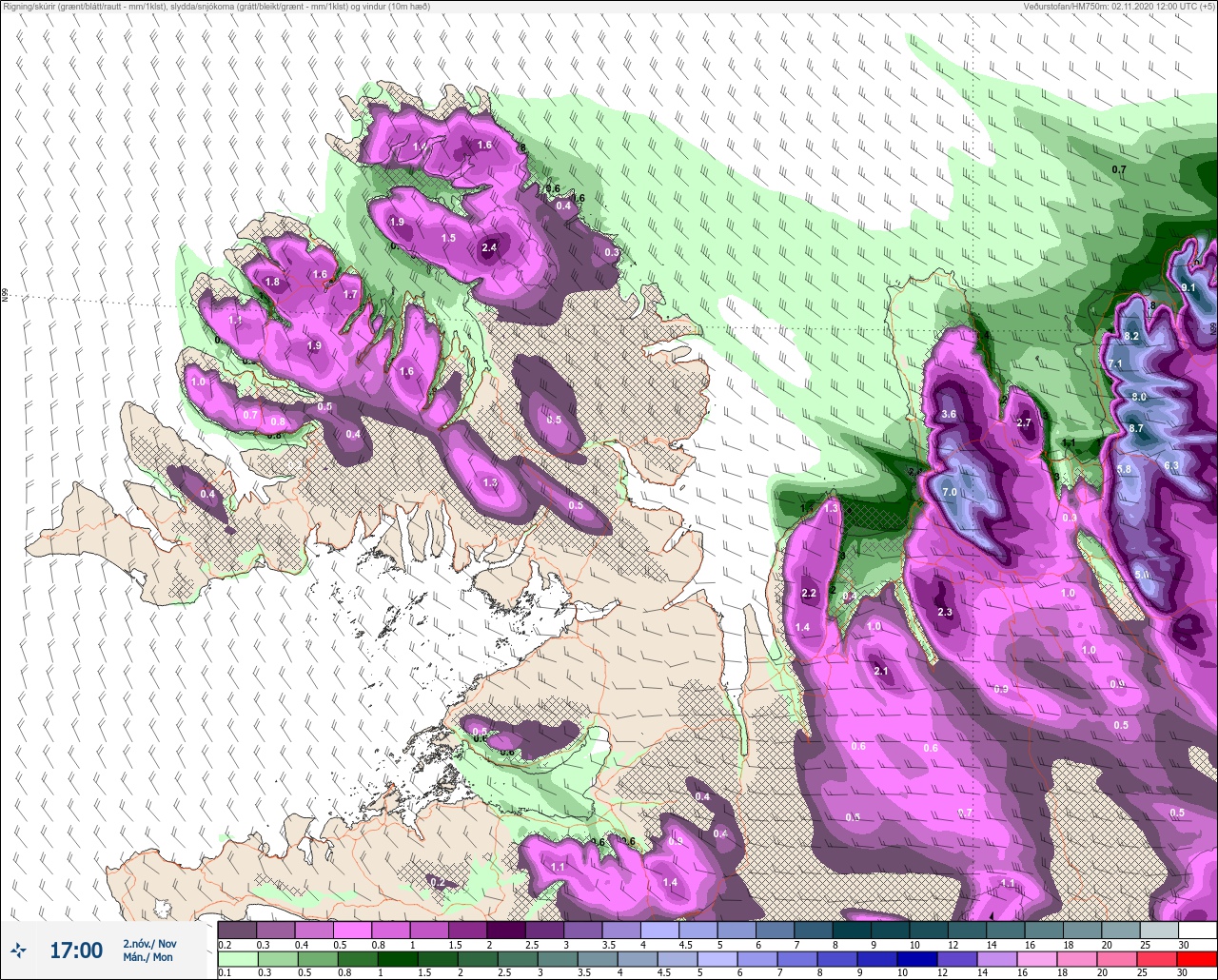The height and width of the screenshot is (980, 1218).
Task: Click the 3.6 precipitation value on the map
Action: tap(949, 415)
